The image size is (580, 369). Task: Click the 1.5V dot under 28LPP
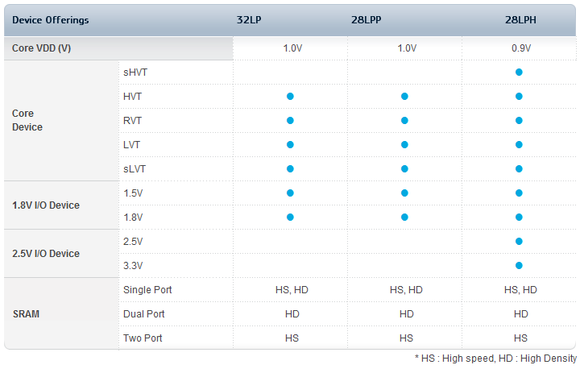click(405, 193)
